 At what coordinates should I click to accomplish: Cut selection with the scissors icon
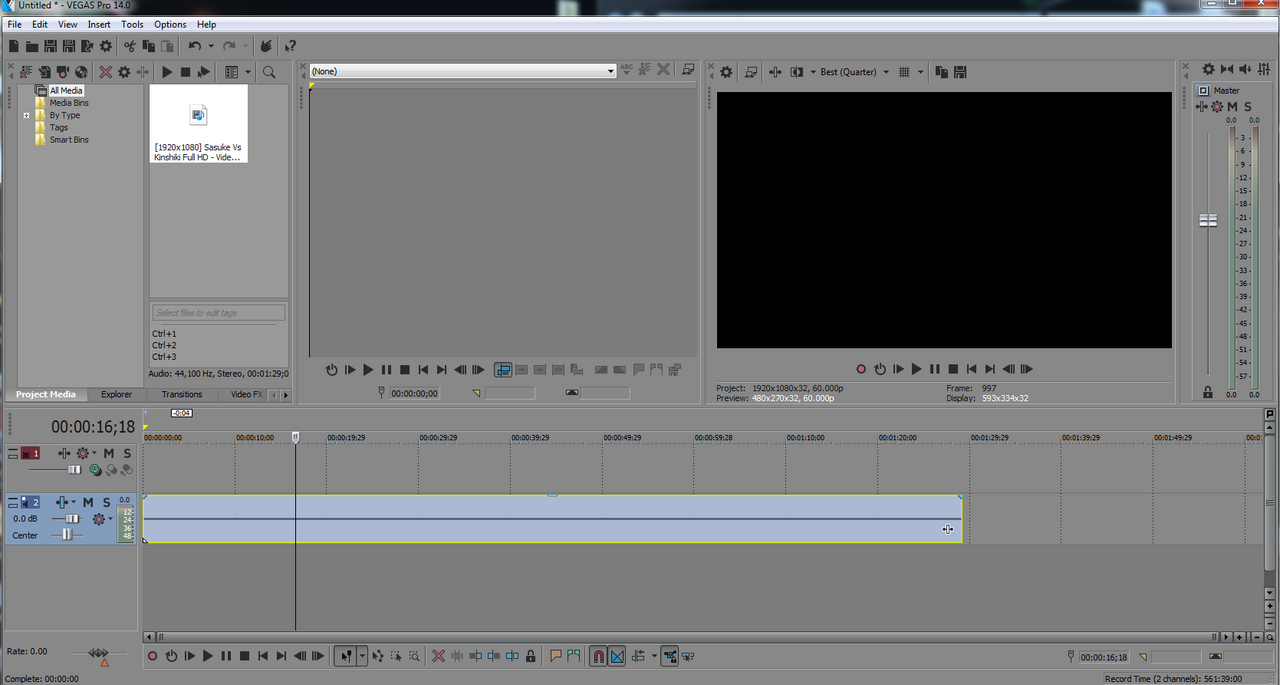(x=130, y=46)
